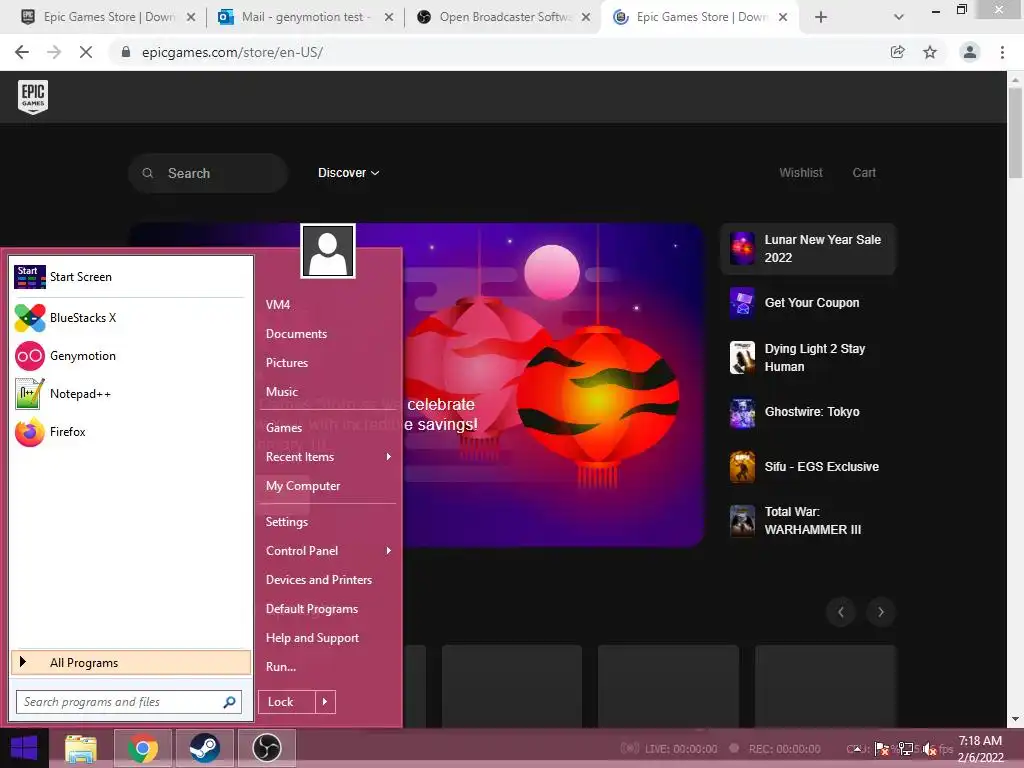Click the user account picture
1024x768 pixels.
click(328, 251)
